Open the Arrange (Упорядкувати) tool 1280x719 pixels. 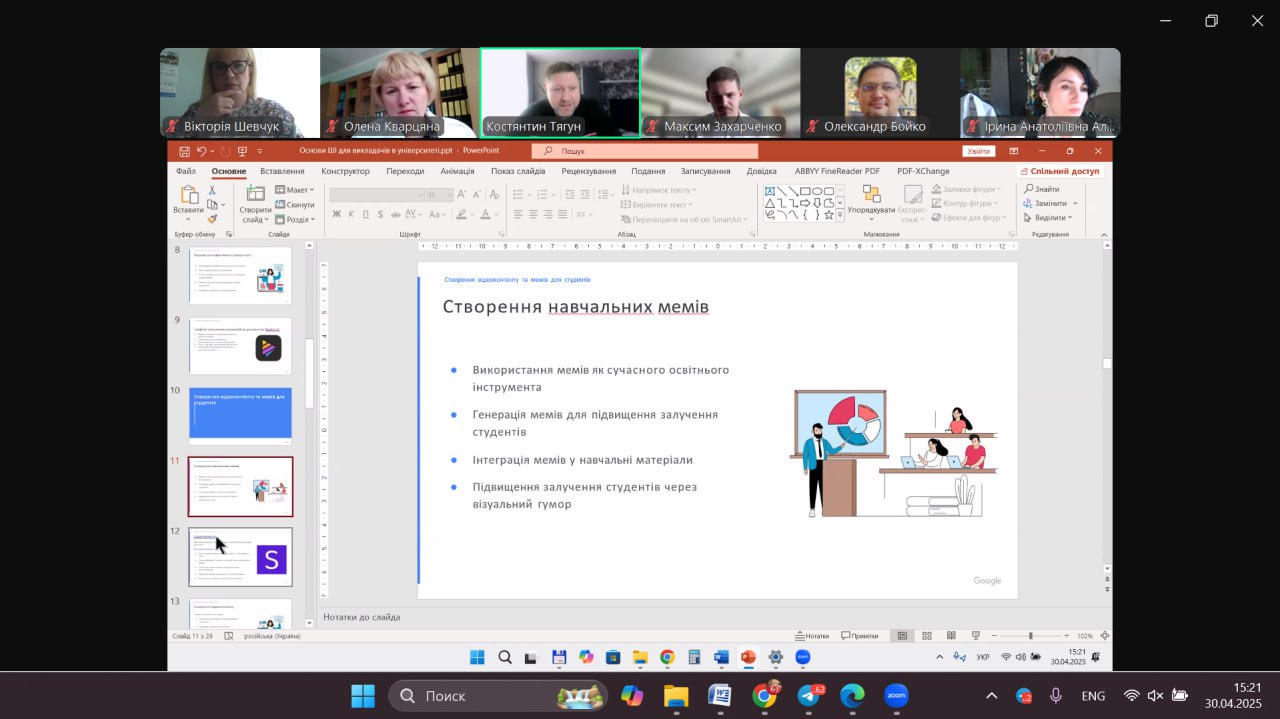871,196
